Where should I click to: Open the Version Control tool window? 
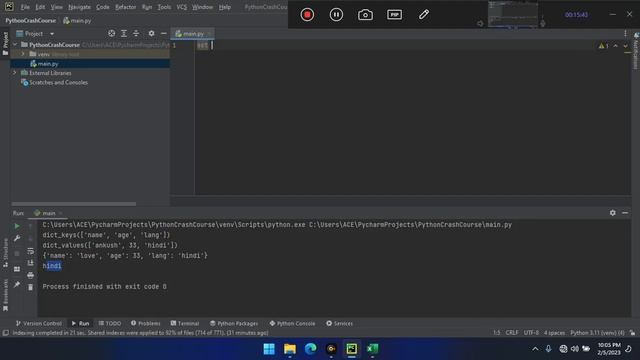(38, 323)
